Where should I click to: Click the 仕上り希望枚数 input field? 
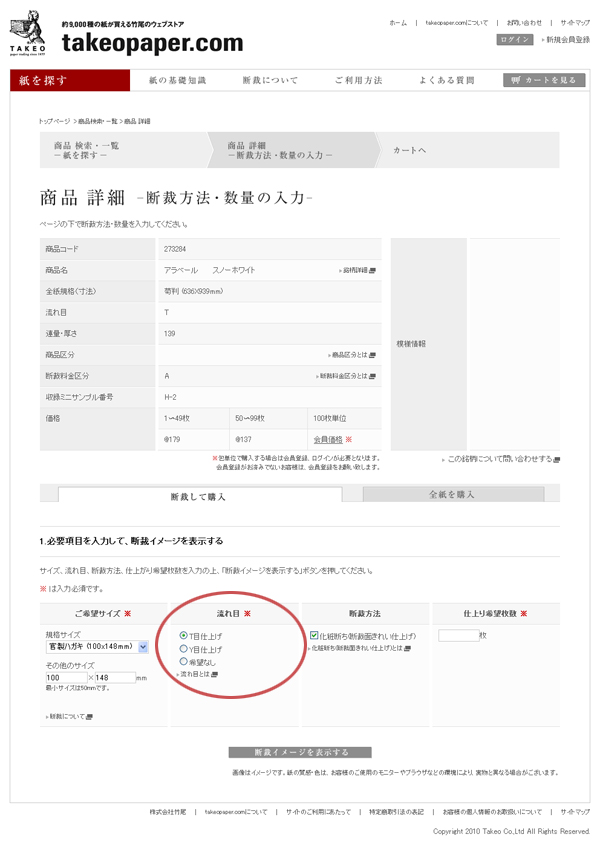point(457,635)
